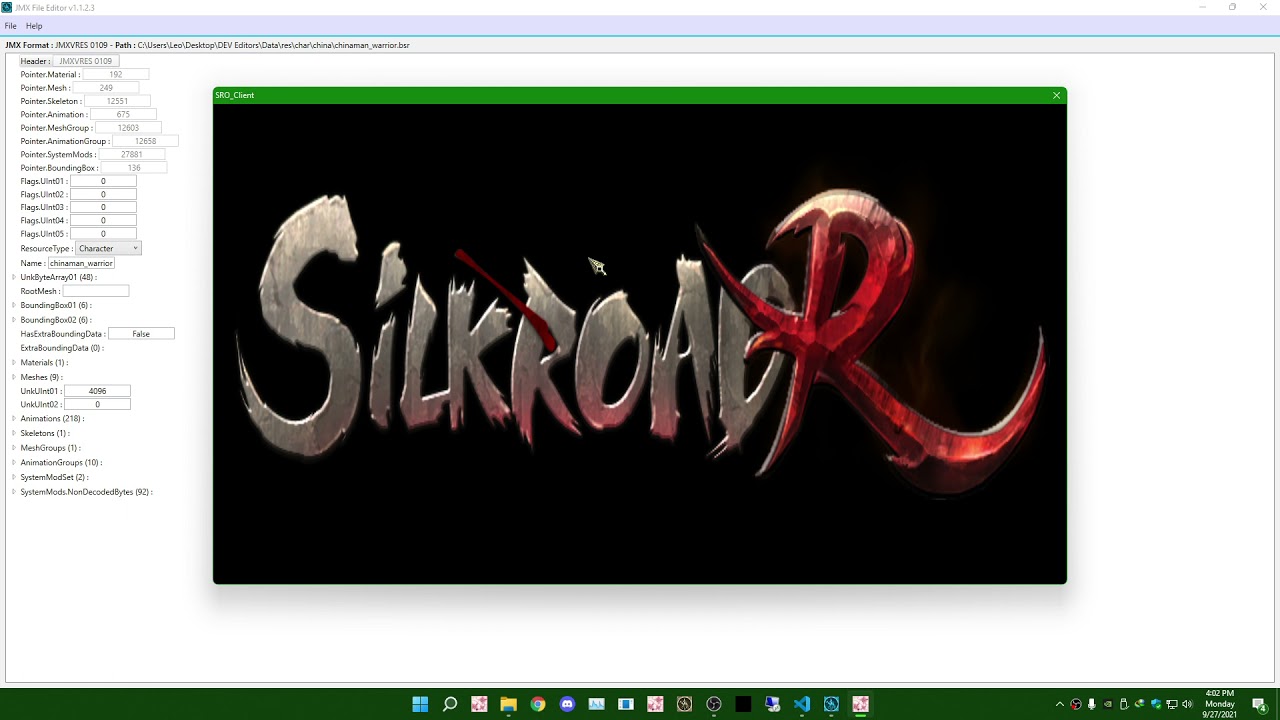The image size is (1280, 720).
Task: Click the network tray icon
Action: pyautogui.click(x=1172, y=704)
